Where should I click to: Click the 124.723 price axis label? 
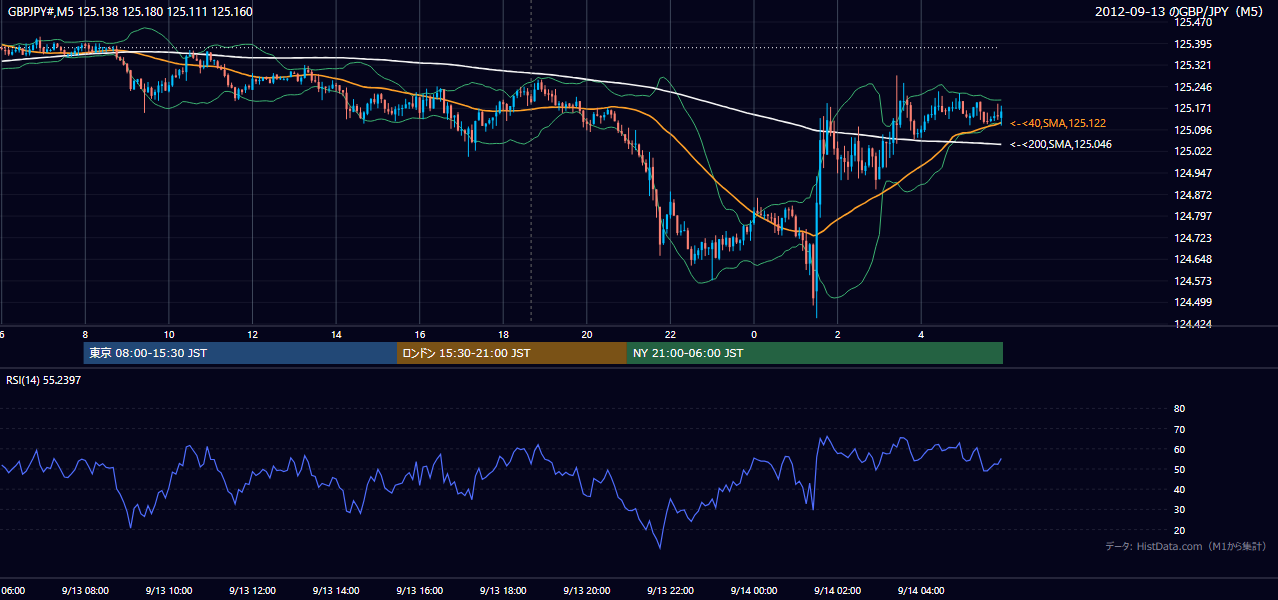[1194, 238]
